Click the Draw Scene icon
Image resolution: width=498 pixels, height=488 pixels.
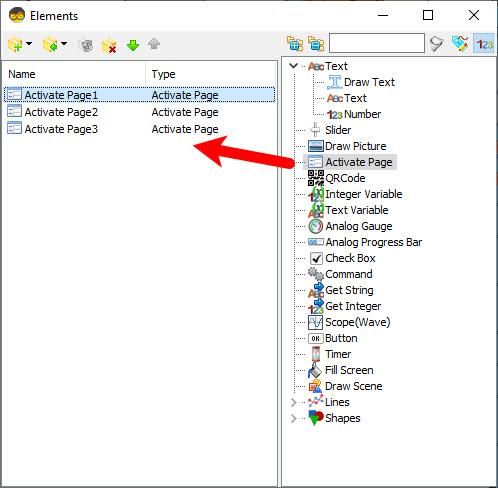[x=315, y=386]
